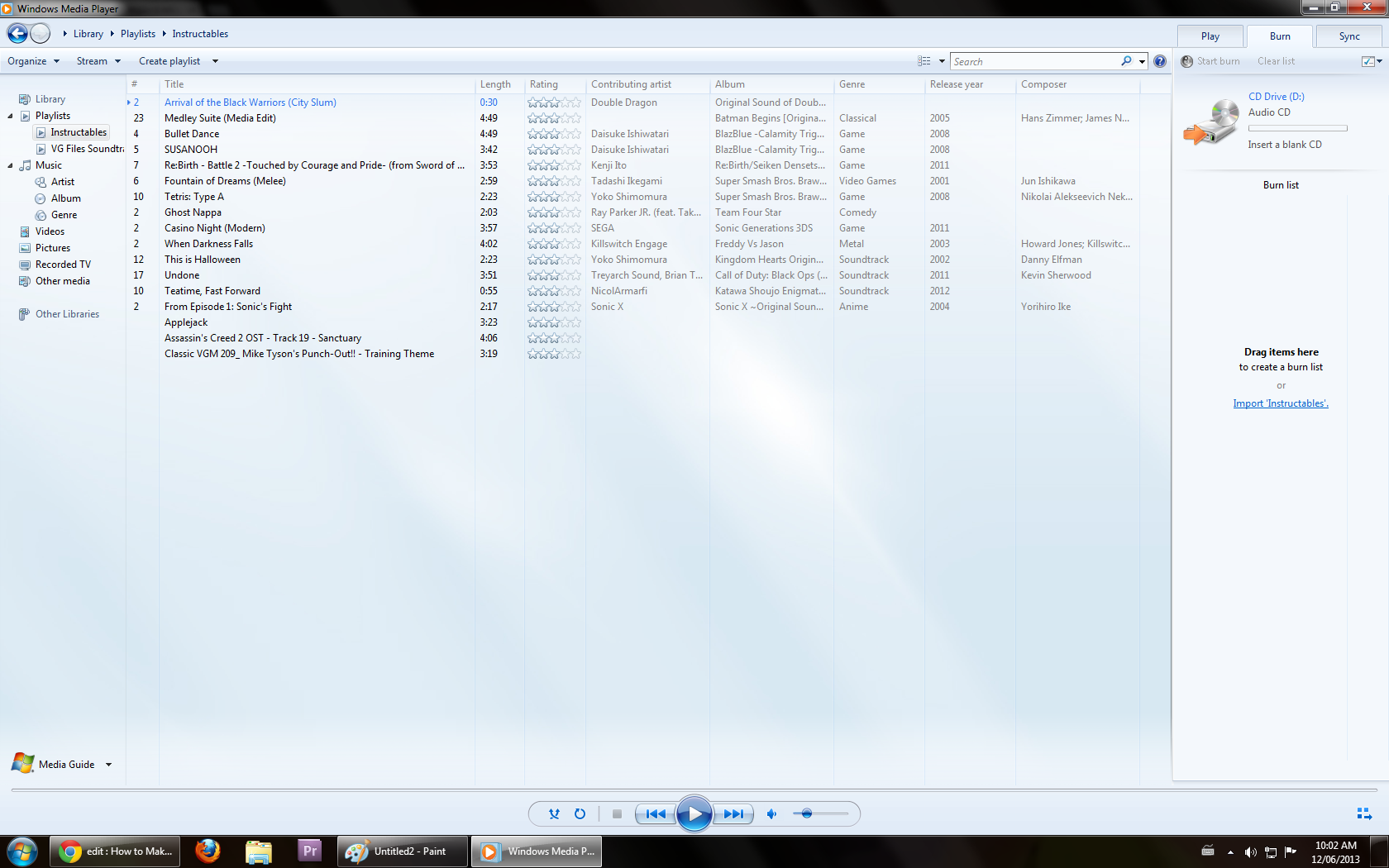
Task: Select the Artist category
Action: (x=63, y=182)
